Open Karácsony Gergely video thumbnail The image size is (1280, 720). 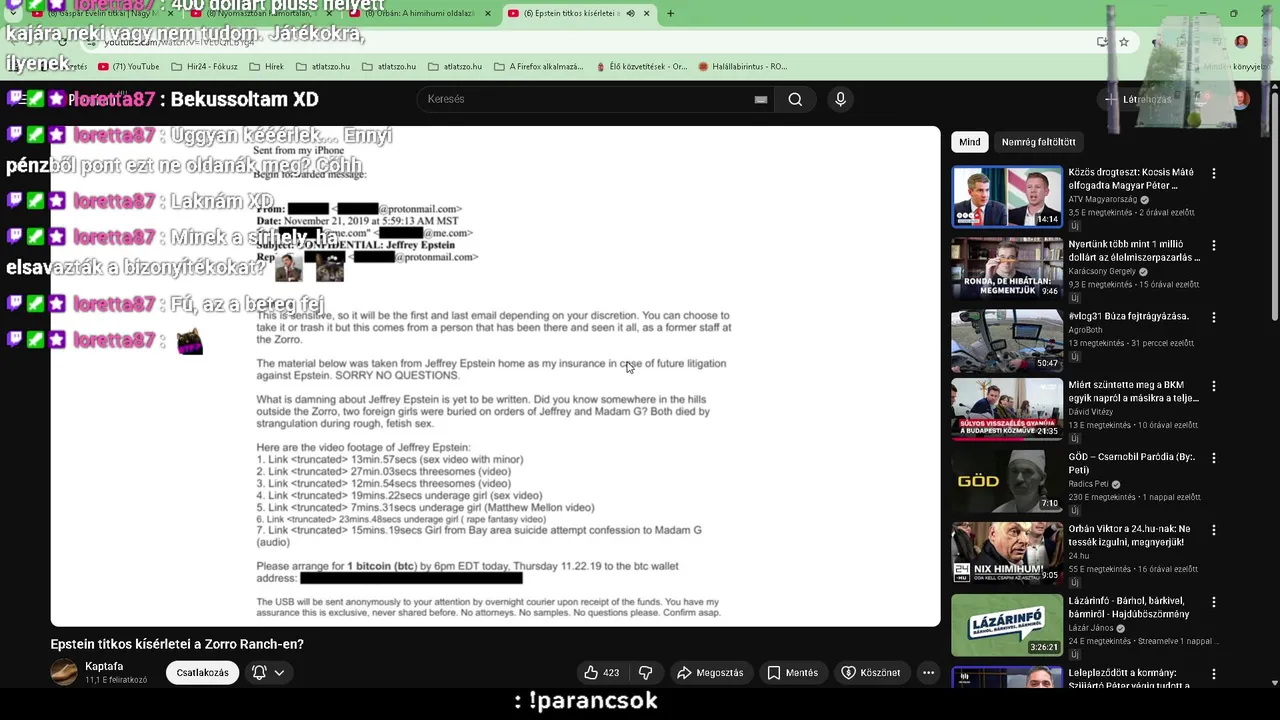tap(1006, 269)
